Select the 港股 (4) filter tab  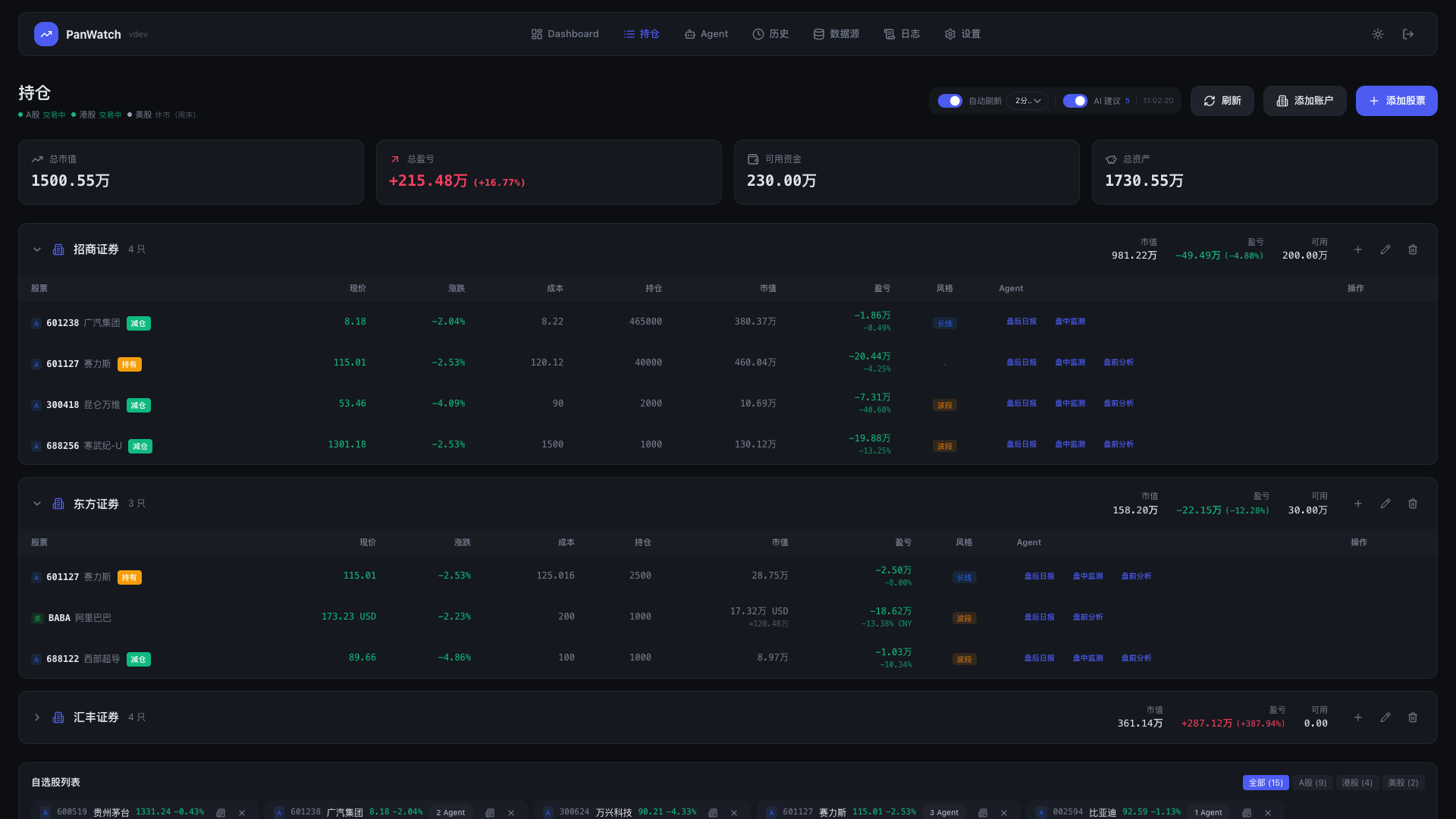point(1357,782)
